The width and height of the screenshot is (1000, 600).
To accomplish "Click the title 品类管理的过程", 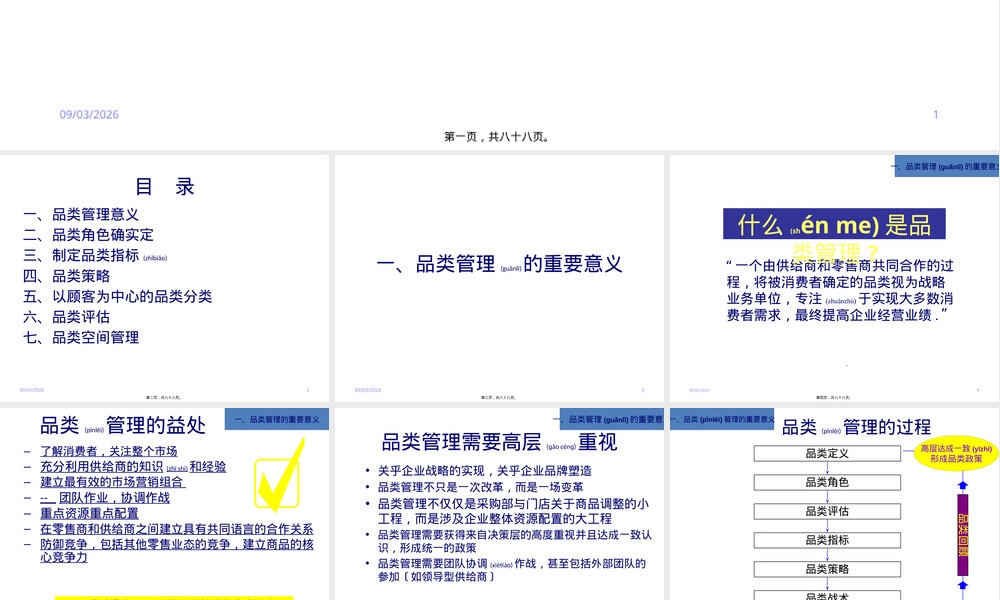I will [x=857, y=427].
